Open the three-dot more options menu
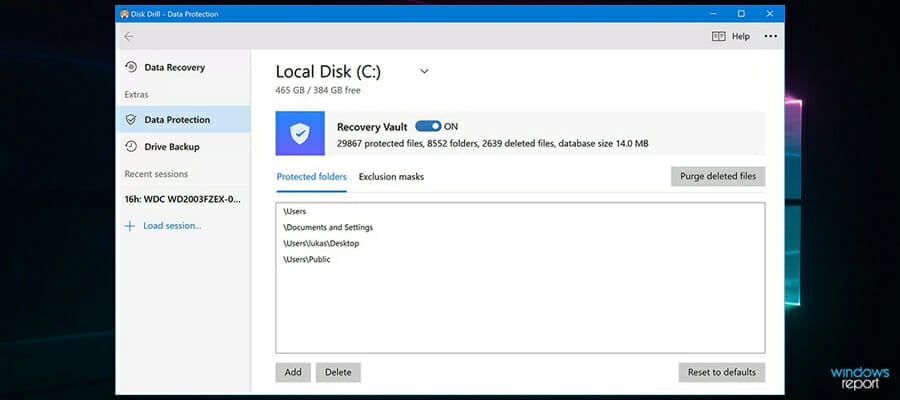The image size is (900, 400). coord(770,36)
